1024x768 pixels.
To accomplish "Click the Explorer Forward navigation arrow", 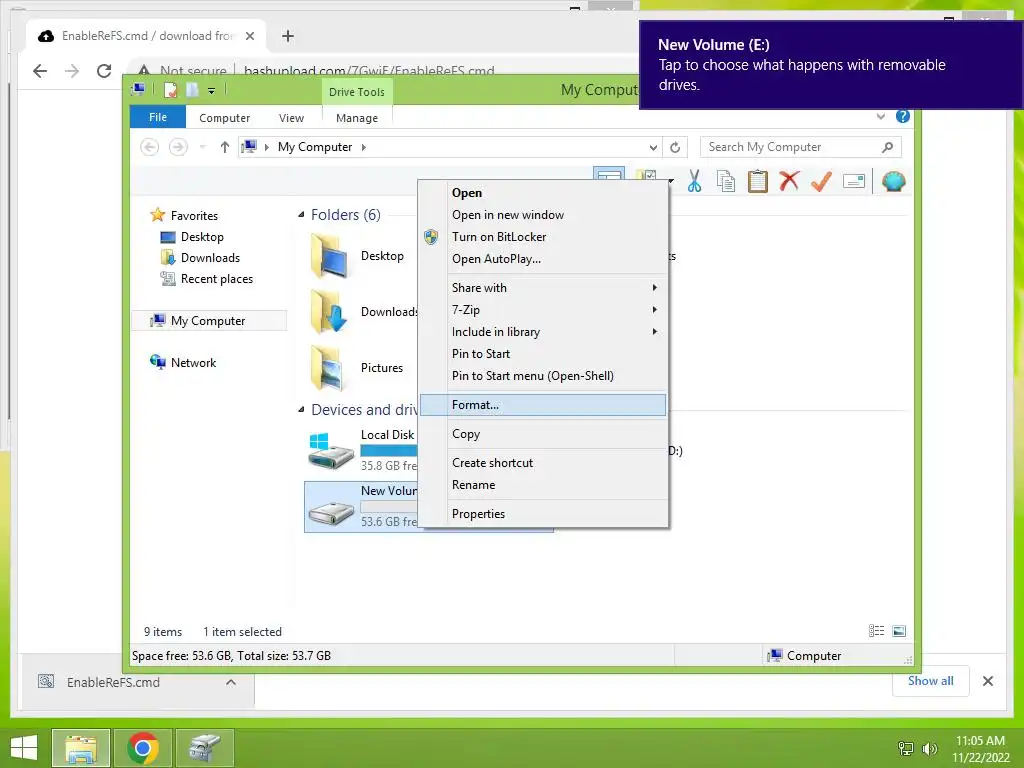I will (x=178, y=147).
